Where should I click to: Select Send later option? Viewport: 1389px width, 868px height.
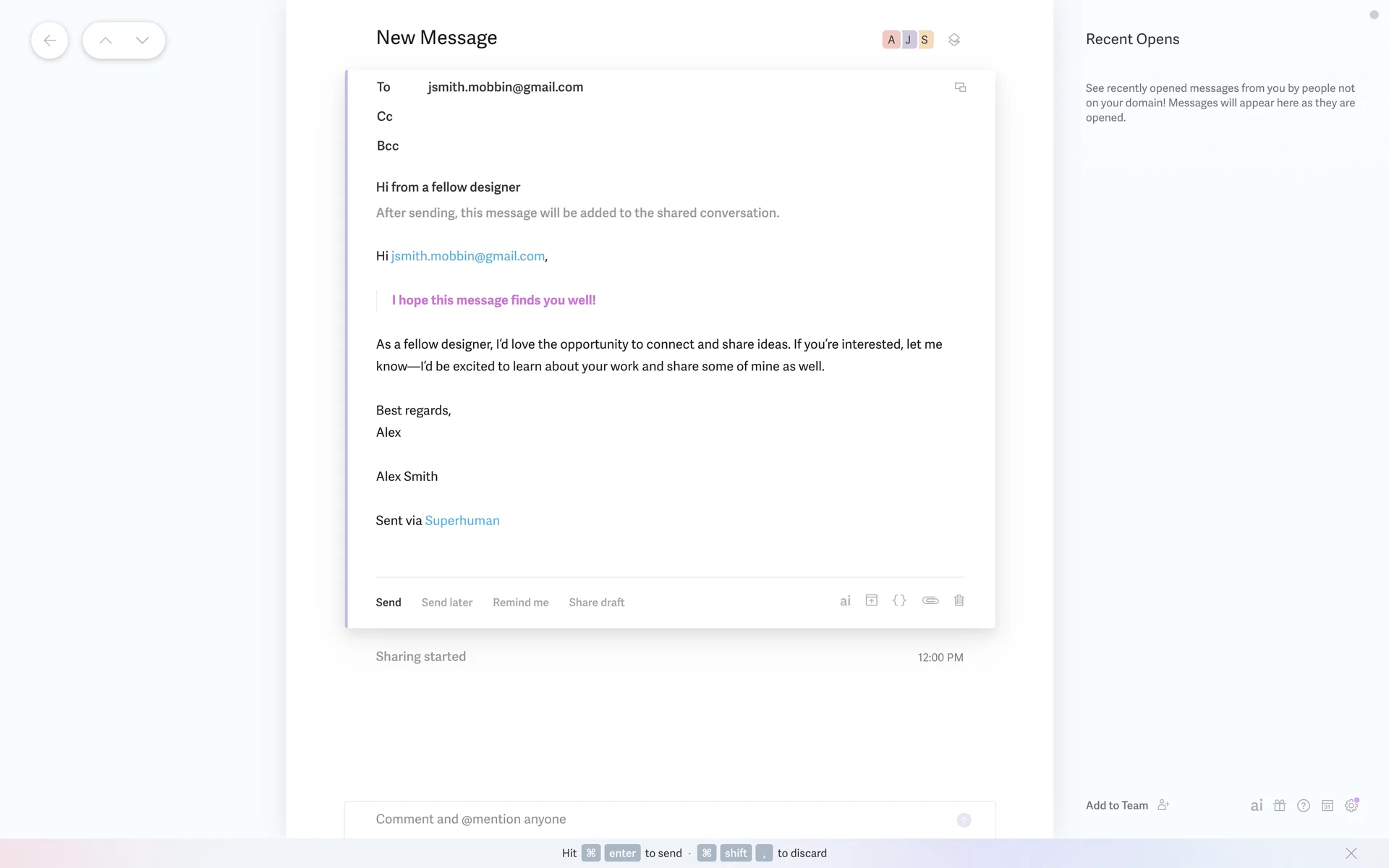pyautogui.click(x=446, y=602)
